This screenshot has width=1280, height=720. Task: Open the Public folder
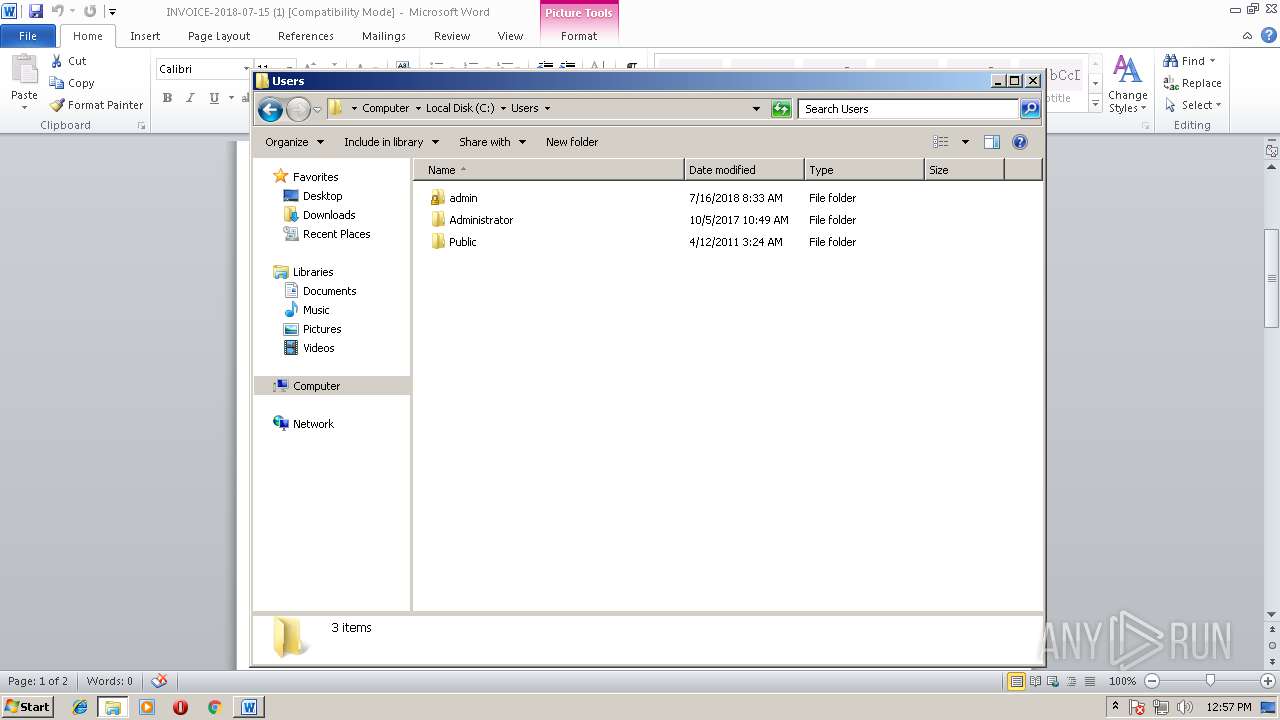[x=454, y=242]
